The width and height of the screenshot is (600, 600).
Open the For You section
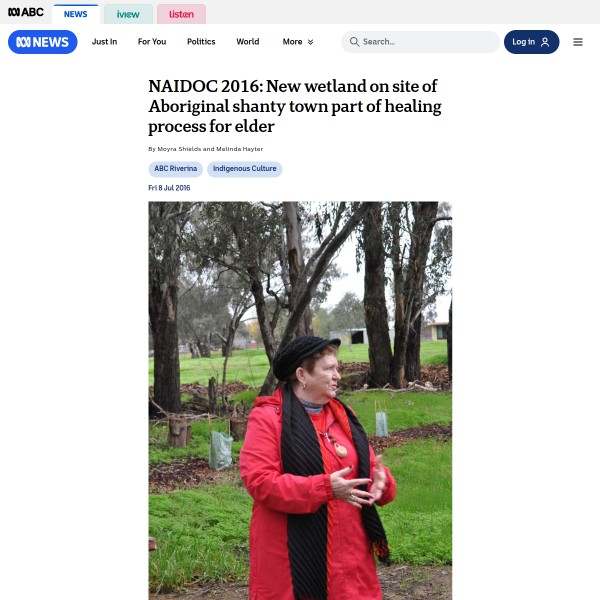(x=152, y=42)
